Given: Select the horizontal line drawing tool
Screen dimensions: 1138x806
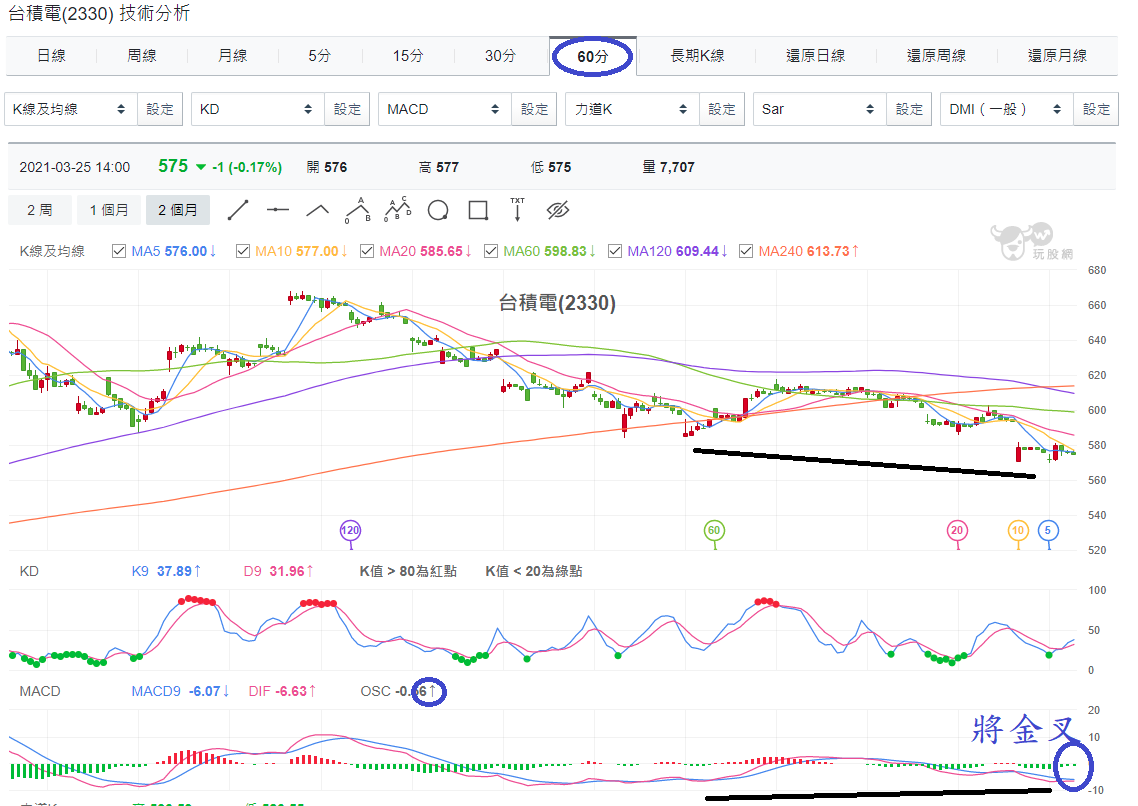Looking at the screenshot, I should click(x=278, y=210).
